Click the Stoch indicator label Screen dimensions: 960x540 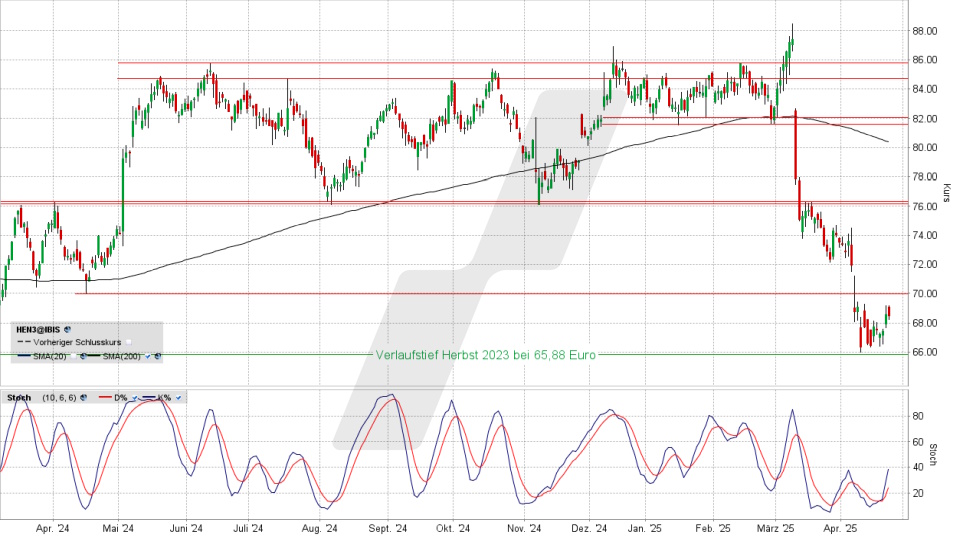click(19, 397)
